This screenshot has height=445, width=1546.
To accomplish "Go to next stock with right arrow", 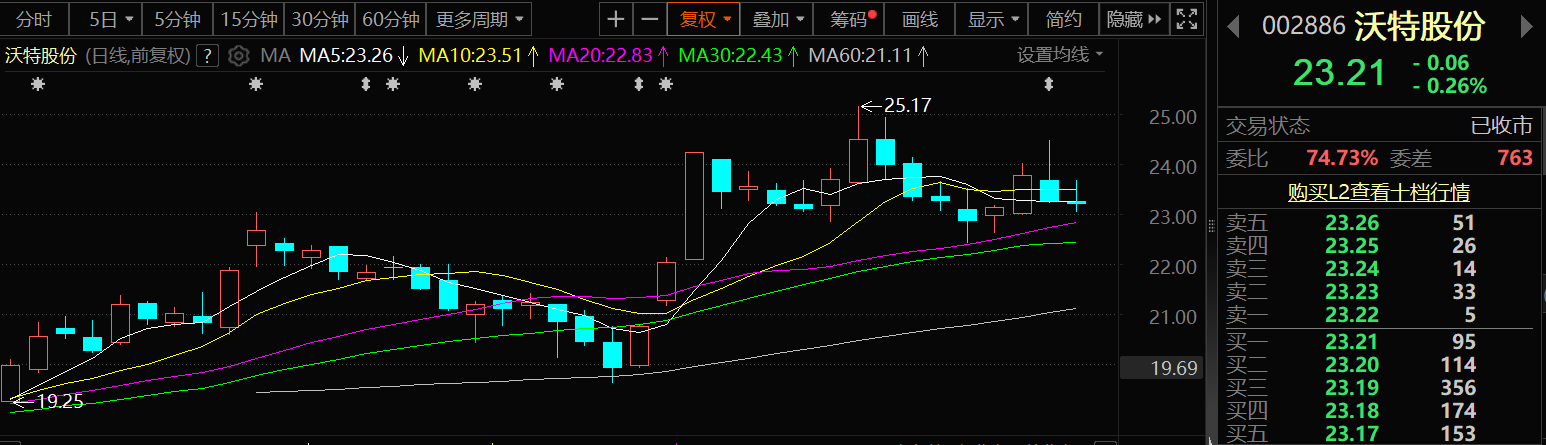I will click(x=1528, y=26).
